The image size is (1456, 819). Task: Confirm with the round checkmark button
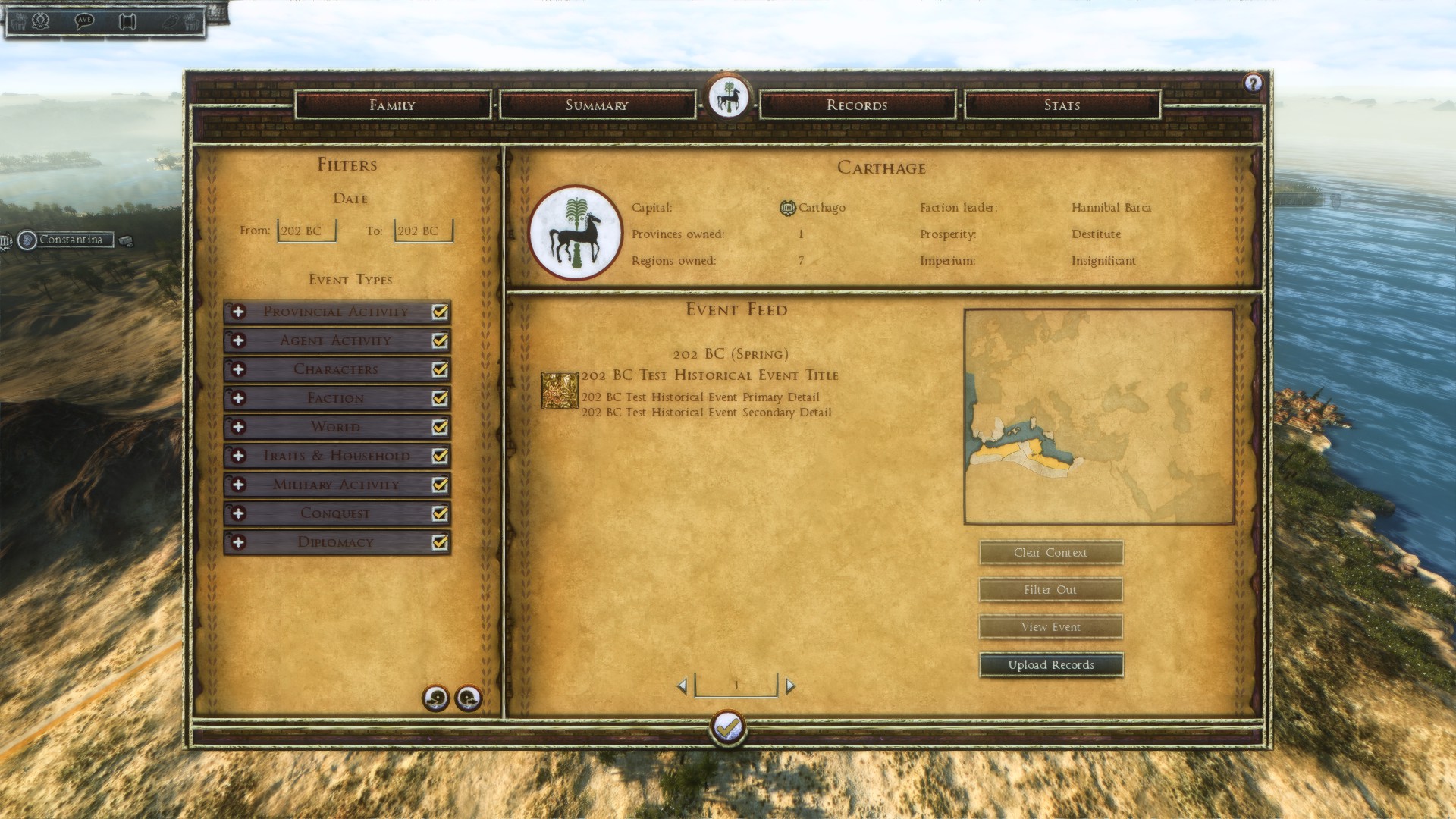pos(728,727)
